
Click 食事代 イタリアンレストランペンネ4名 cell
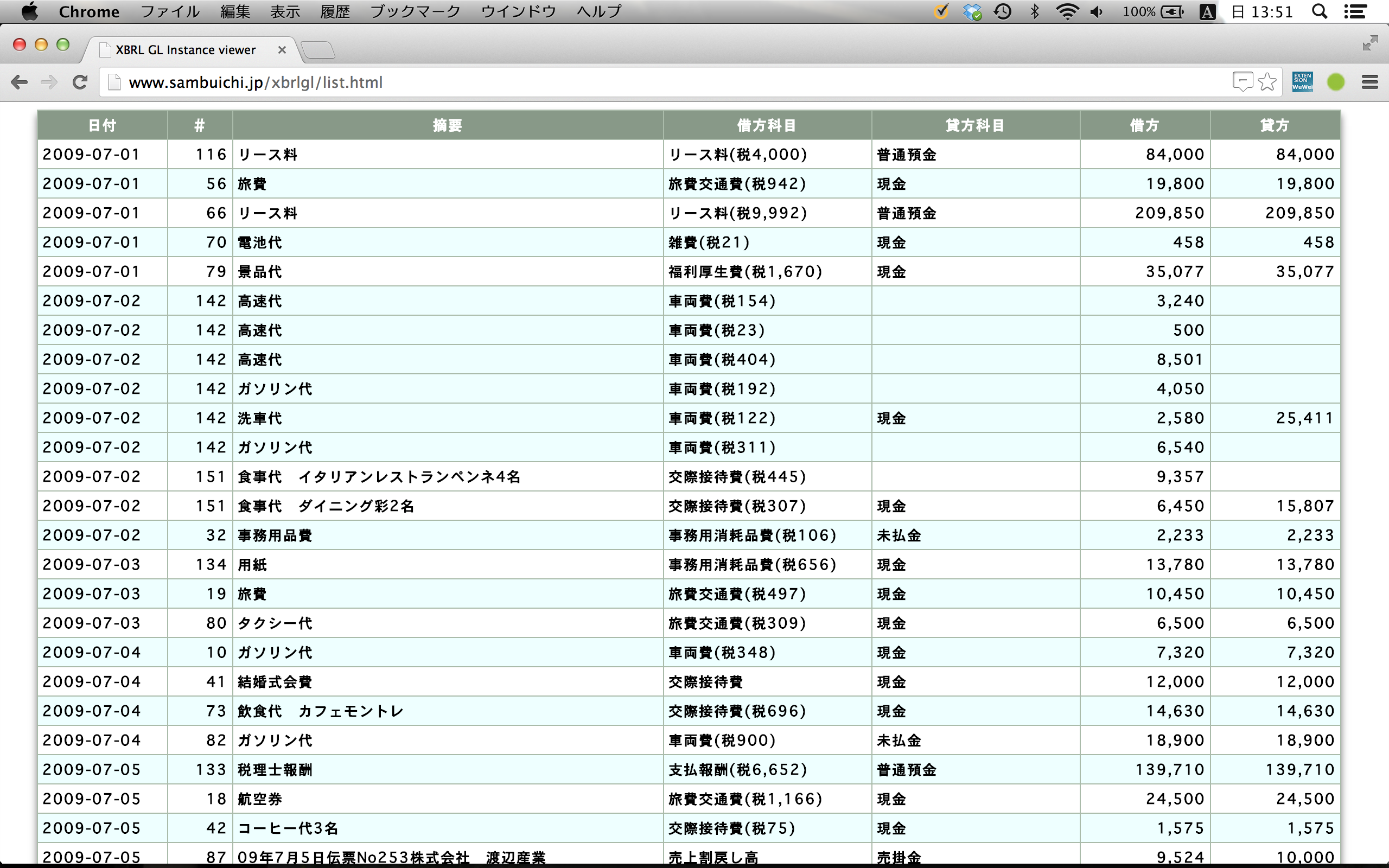point(448,476)
